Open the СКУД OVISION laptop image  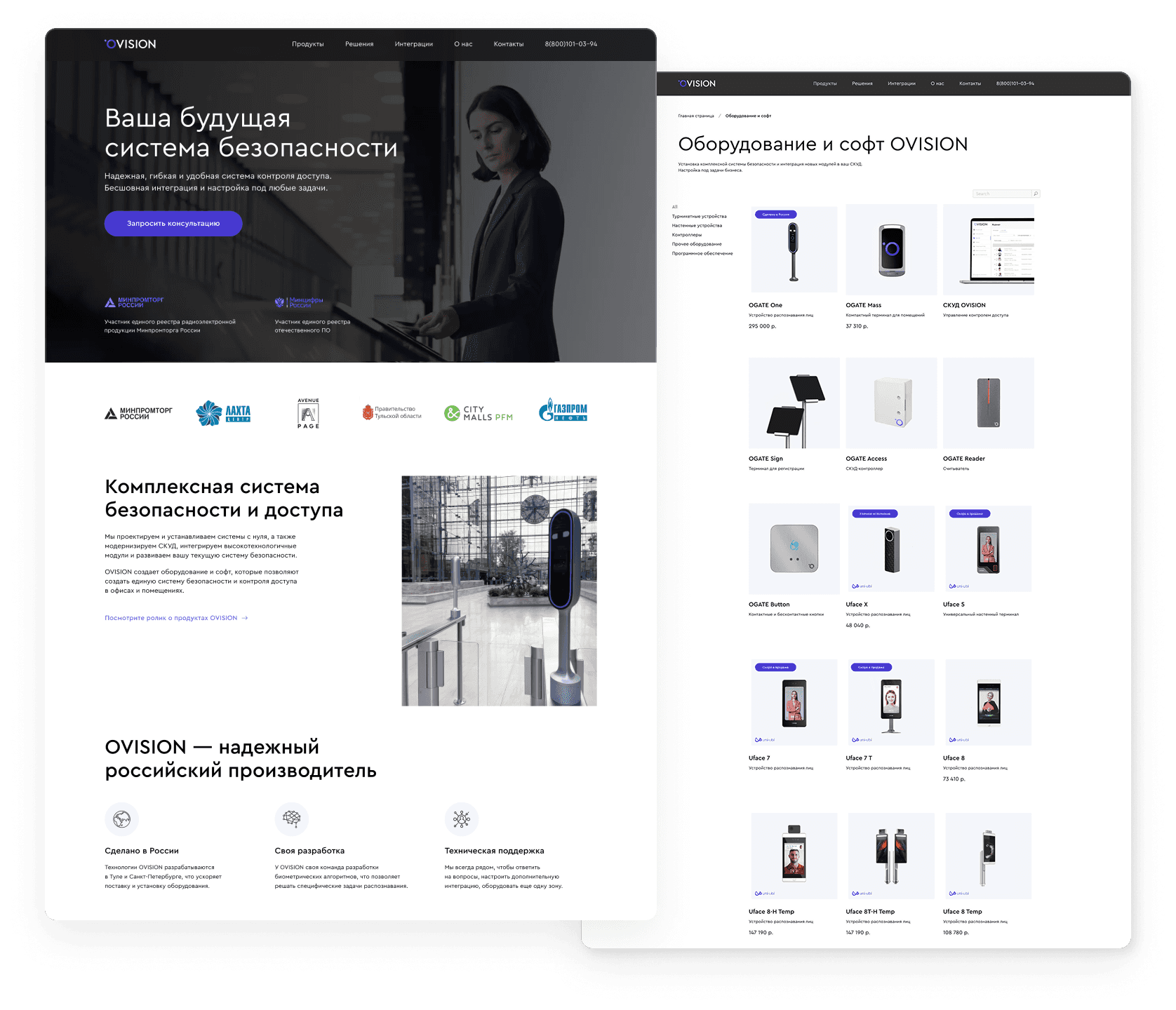[989, 250]
